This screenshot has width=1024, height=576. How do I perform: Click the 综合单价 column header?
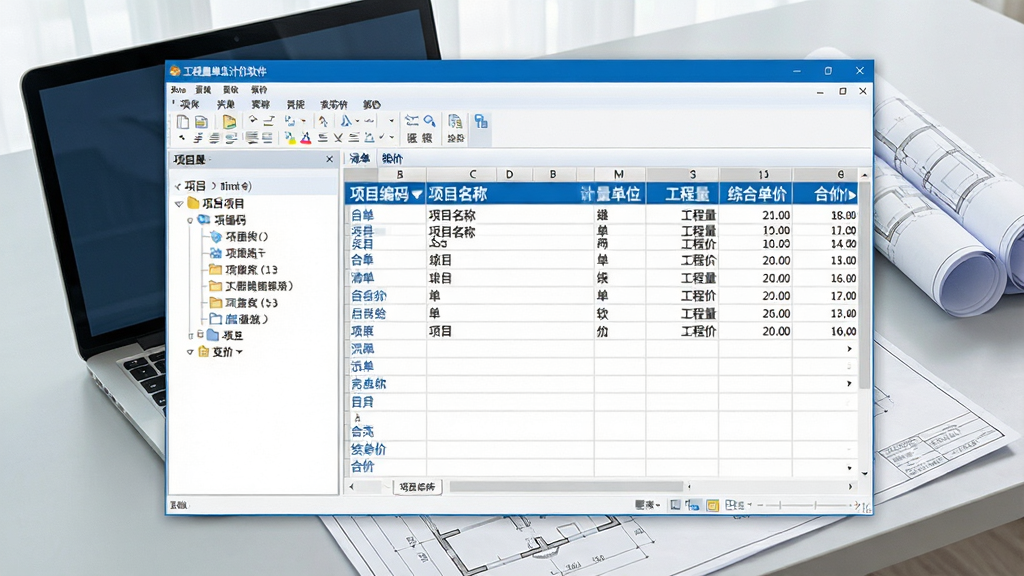tap(756, 194)
